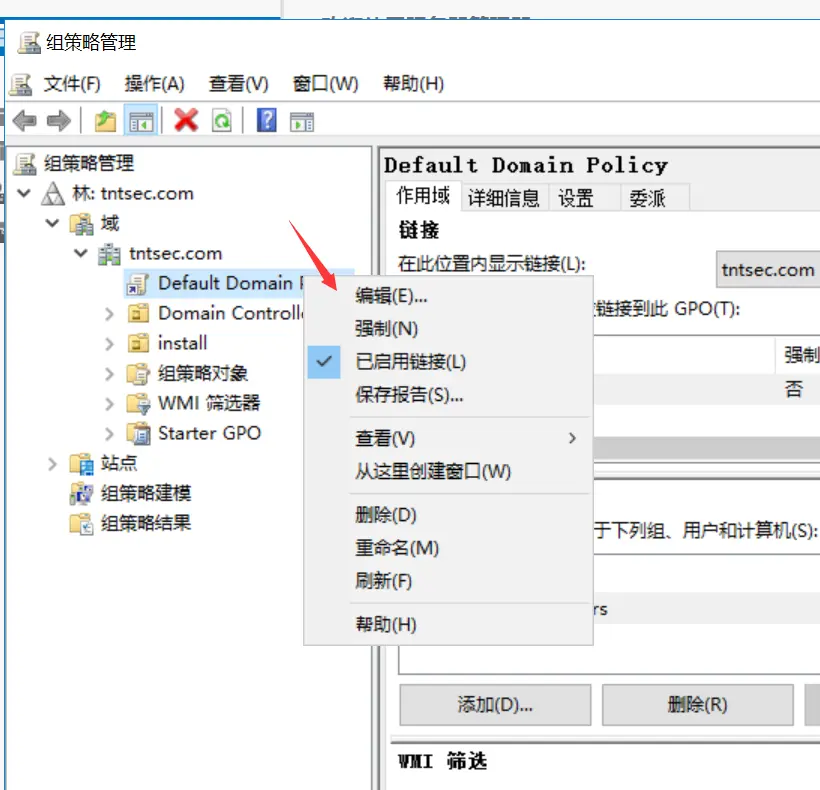The width and height of the screenshot is (820, 790).
Task: Collapse the tntsec.com domain node
Action: coord(80,254)
